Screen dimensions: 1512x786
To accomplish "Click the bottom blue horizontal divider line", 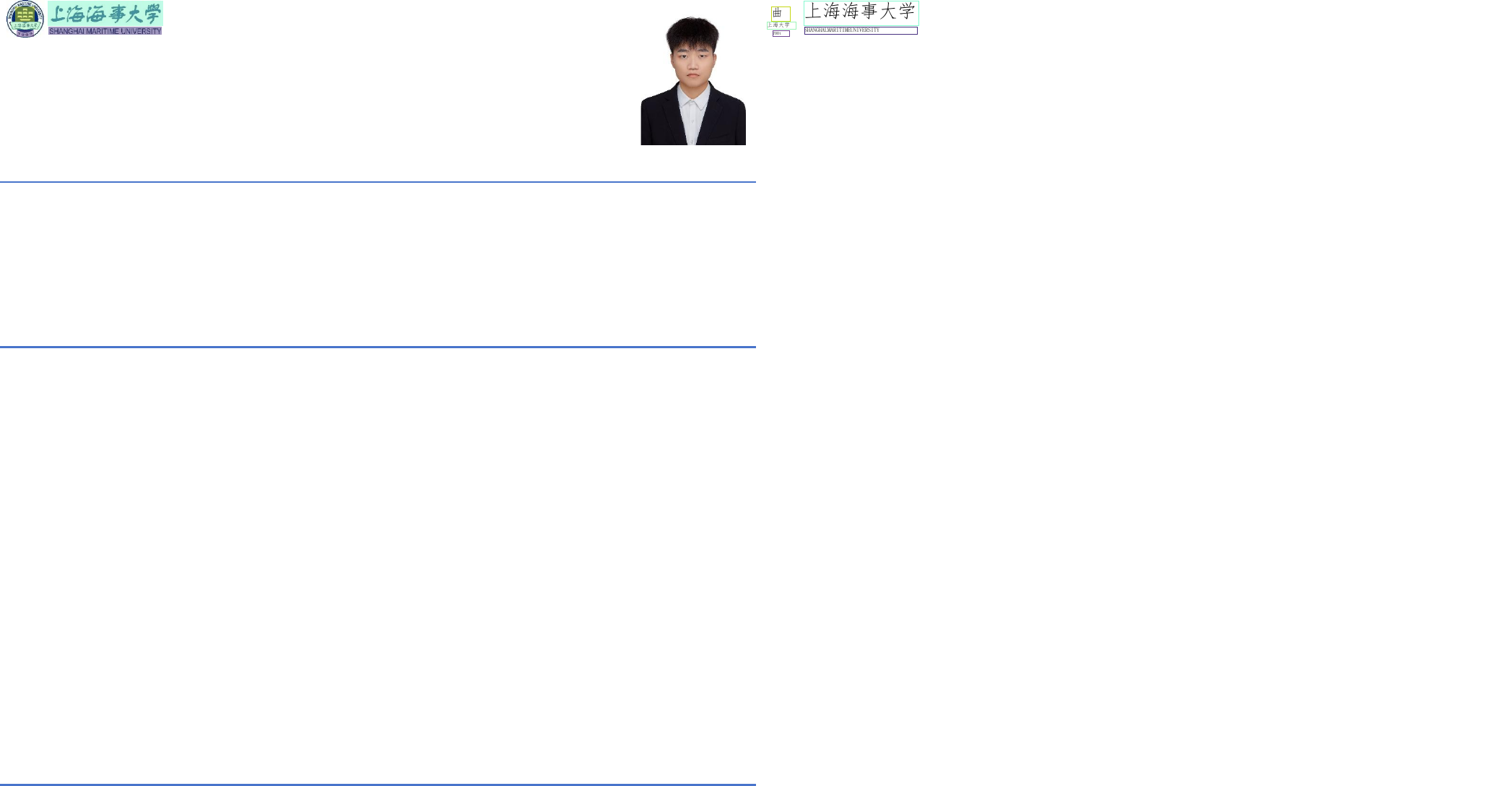I will tap(378, 785).
